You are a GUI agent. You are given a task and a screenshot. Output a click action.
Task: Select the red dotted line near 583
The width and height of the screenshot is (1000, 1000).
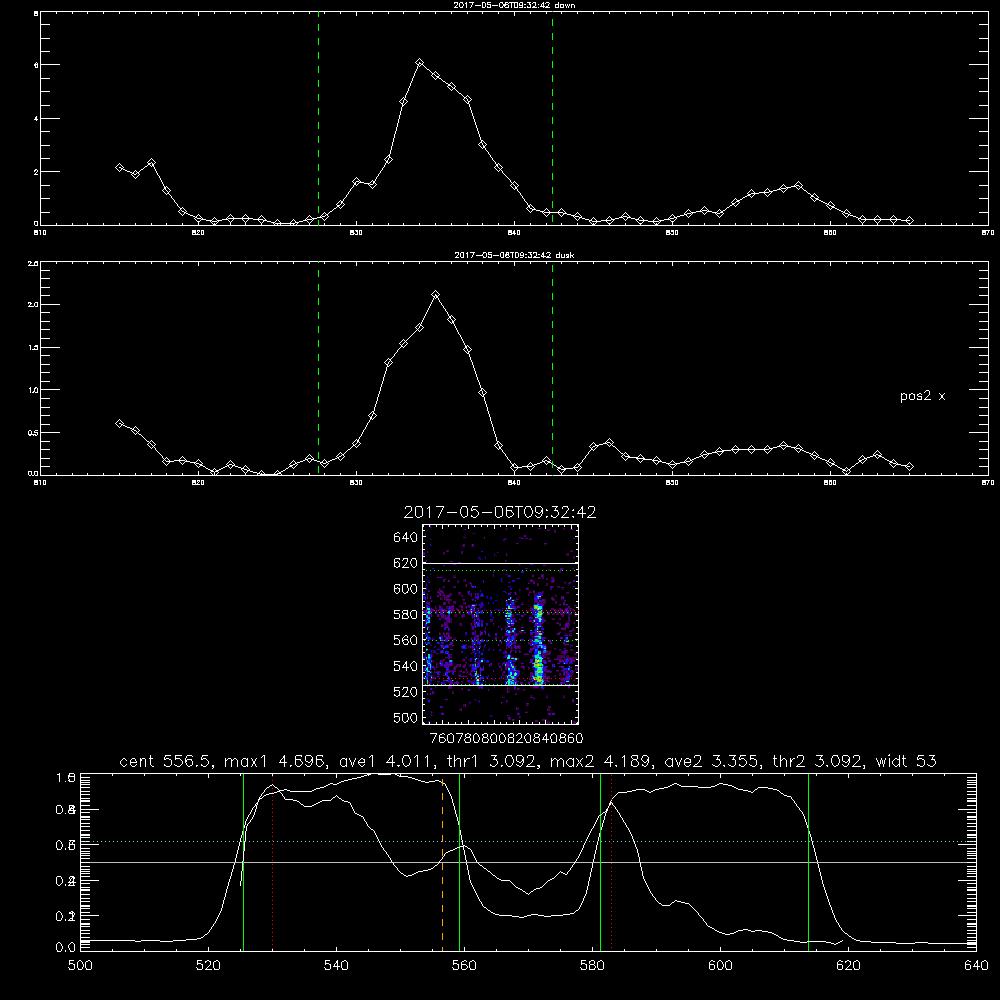click(612, 862)
